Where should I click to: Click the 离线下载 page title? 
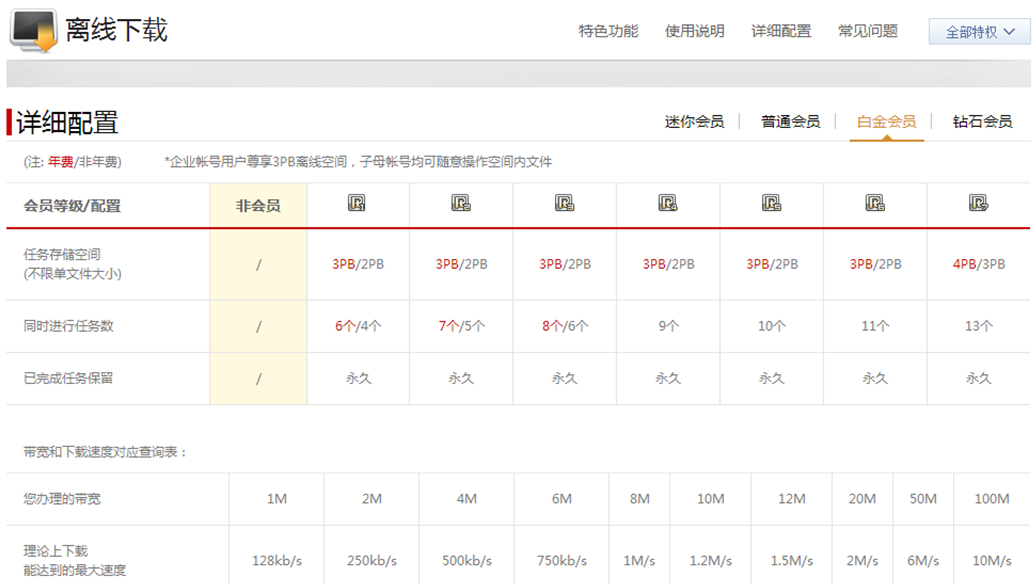point(116,30)
